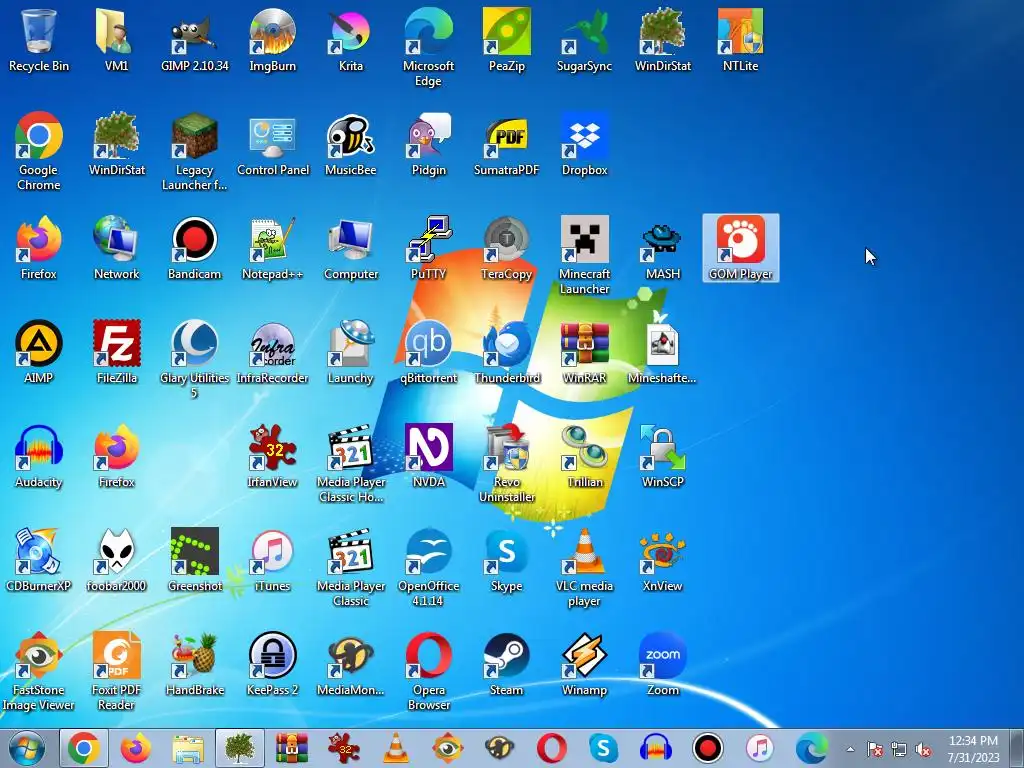Viewport: 1024px width, 768px height.
Task: Select the Trillian desktop shortcut
Action: [x=584, y=456]
